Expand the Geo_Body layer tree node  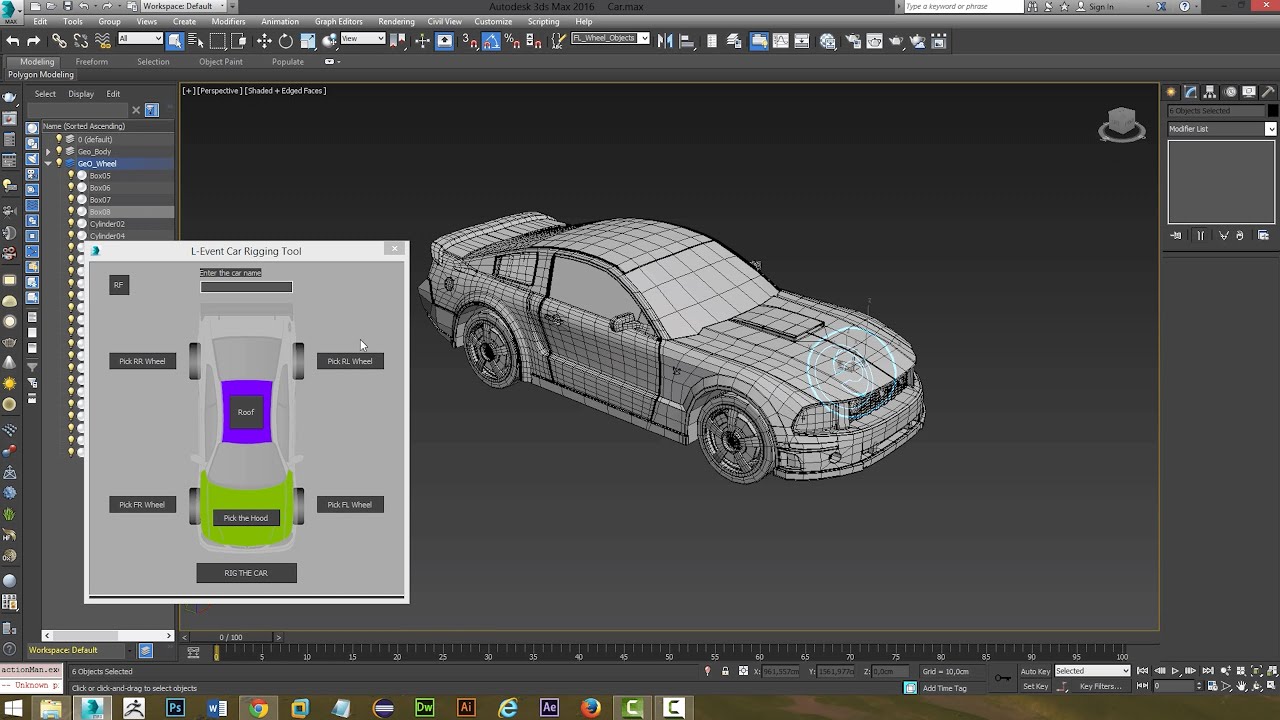point(47,152)
